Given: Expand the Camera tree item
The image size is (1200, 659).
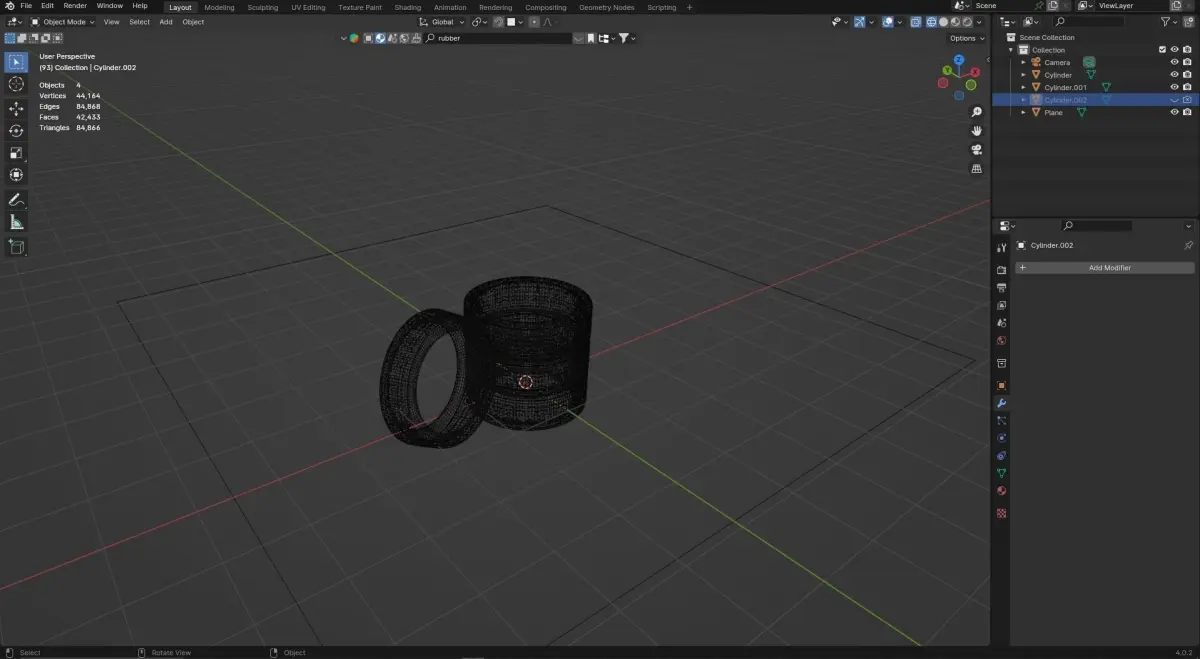Looking at the screenshot, I should point(1023,62).
